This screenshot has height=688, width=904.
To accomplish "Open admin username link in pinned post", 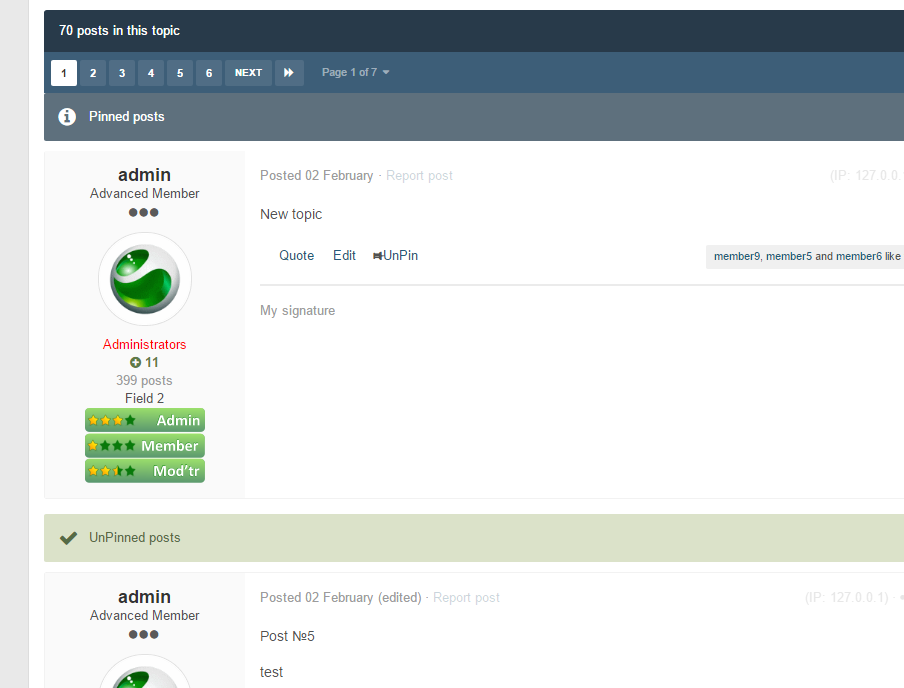I will [145, 175].
